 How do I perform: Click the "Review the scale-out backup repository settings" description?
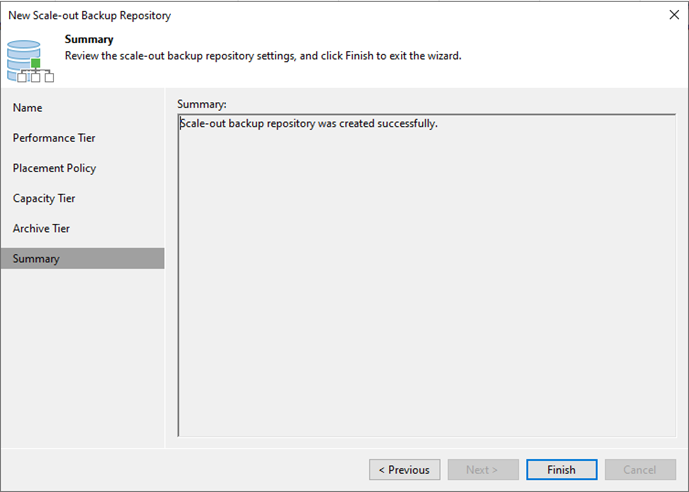(x=263, y=56)
